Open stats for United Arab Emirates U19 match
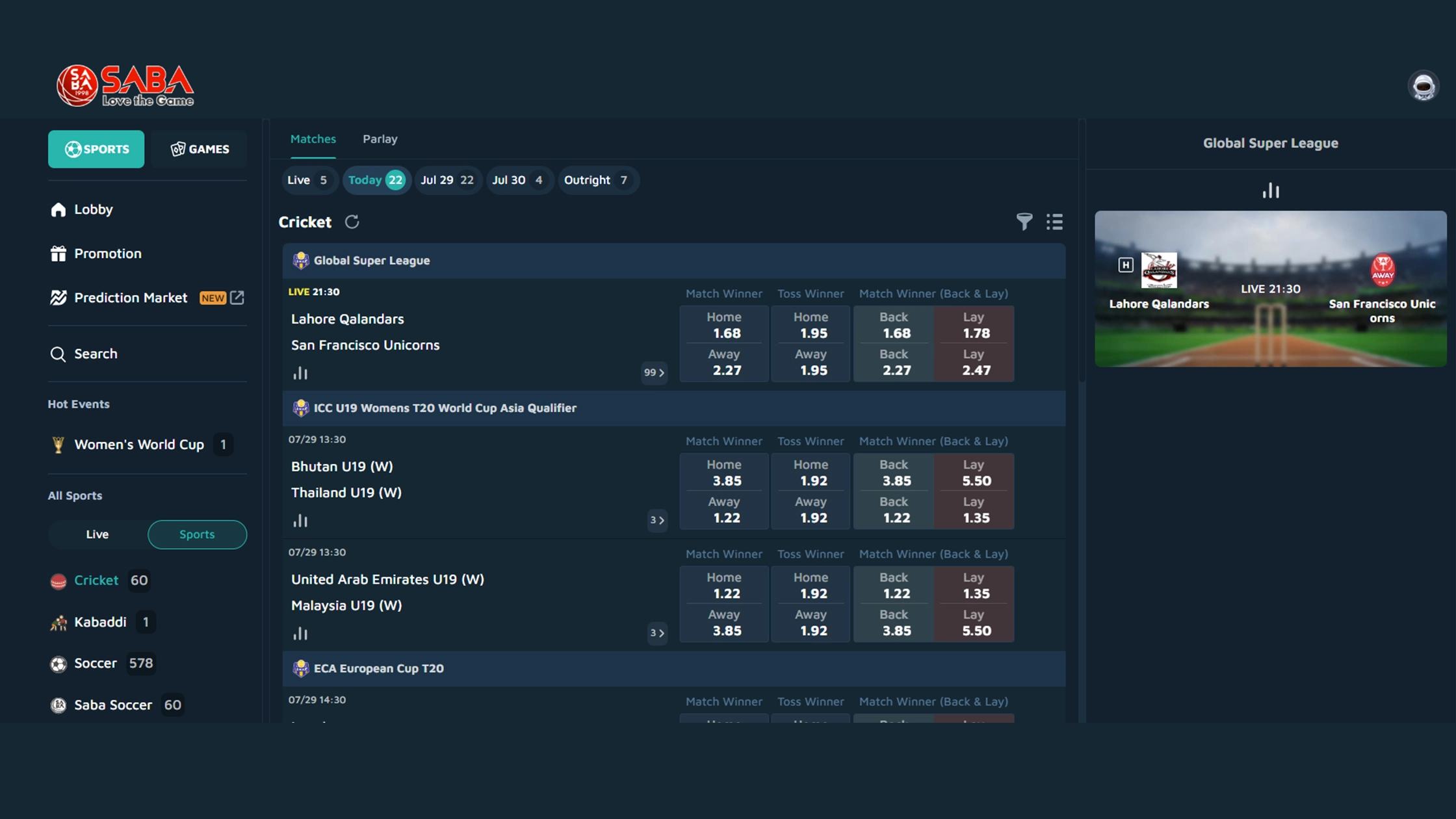This screenshot has height=819, width=1456. pos(300,633)
